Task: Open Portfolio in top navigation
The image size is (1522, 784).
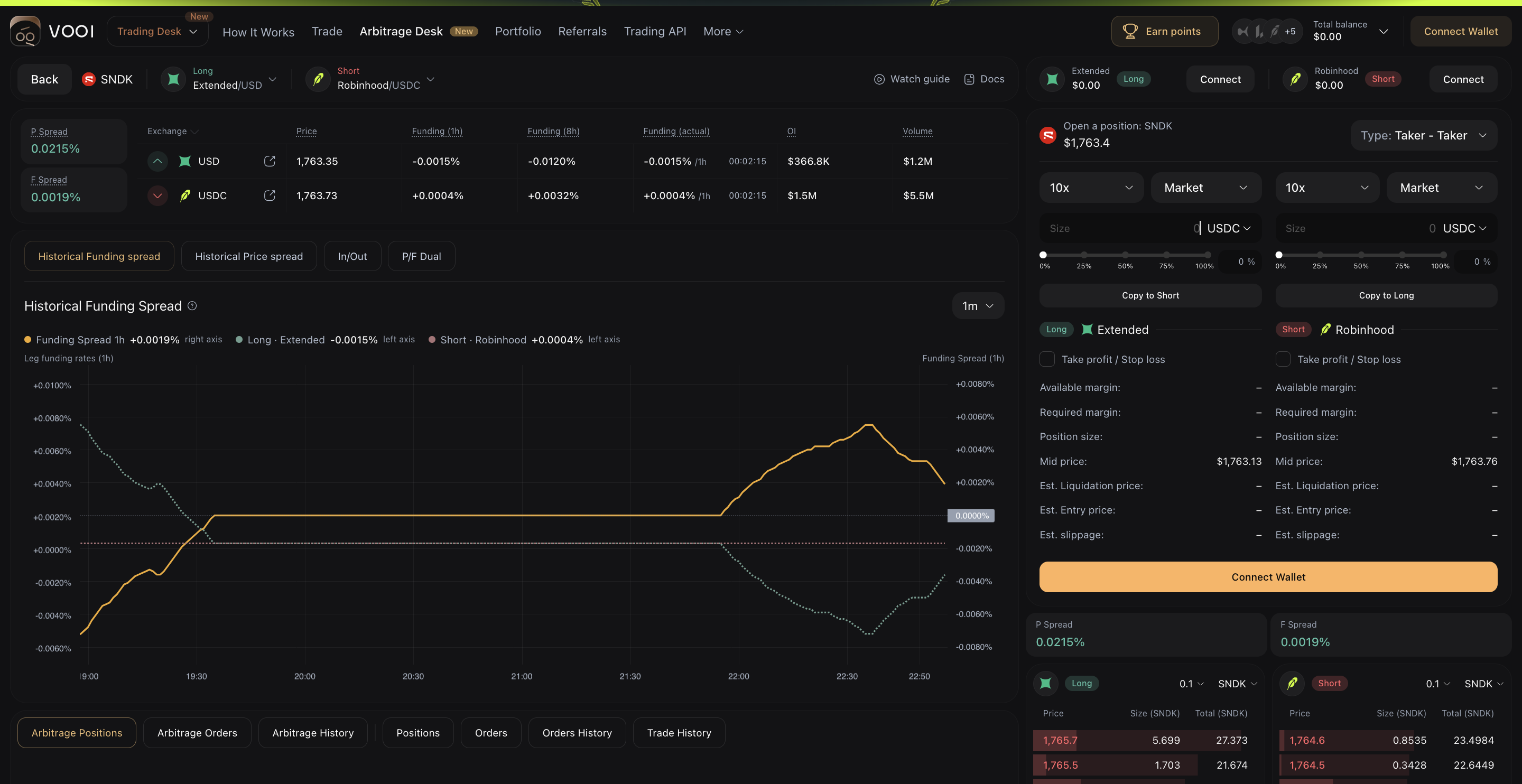Action: [x=517, y=31]
